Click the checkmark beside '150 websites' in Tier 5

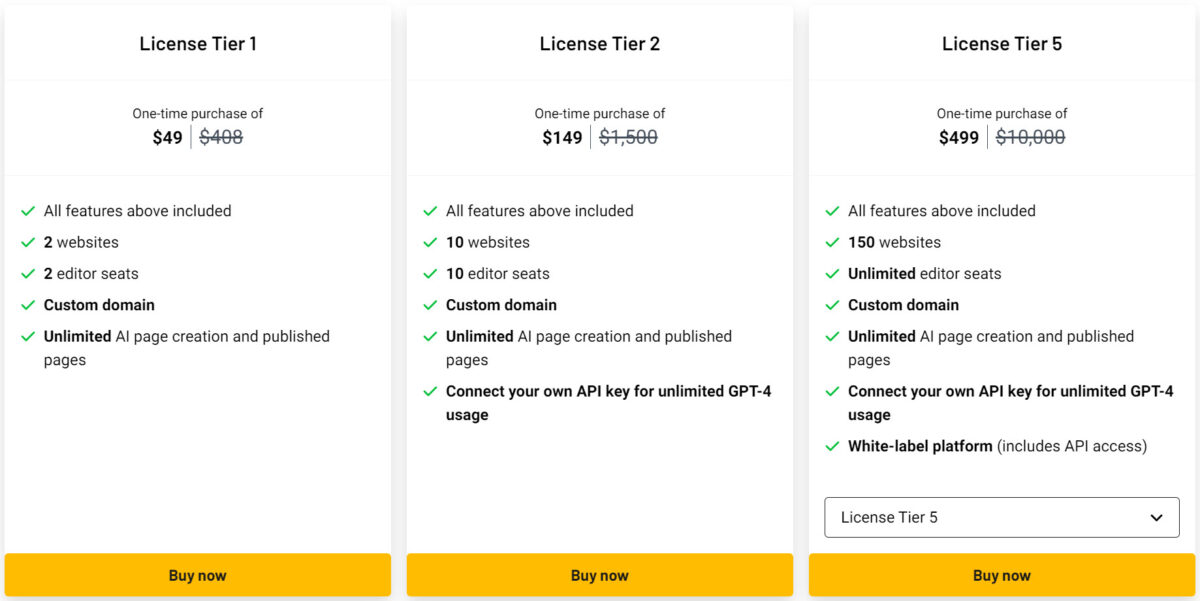point(832,242)
